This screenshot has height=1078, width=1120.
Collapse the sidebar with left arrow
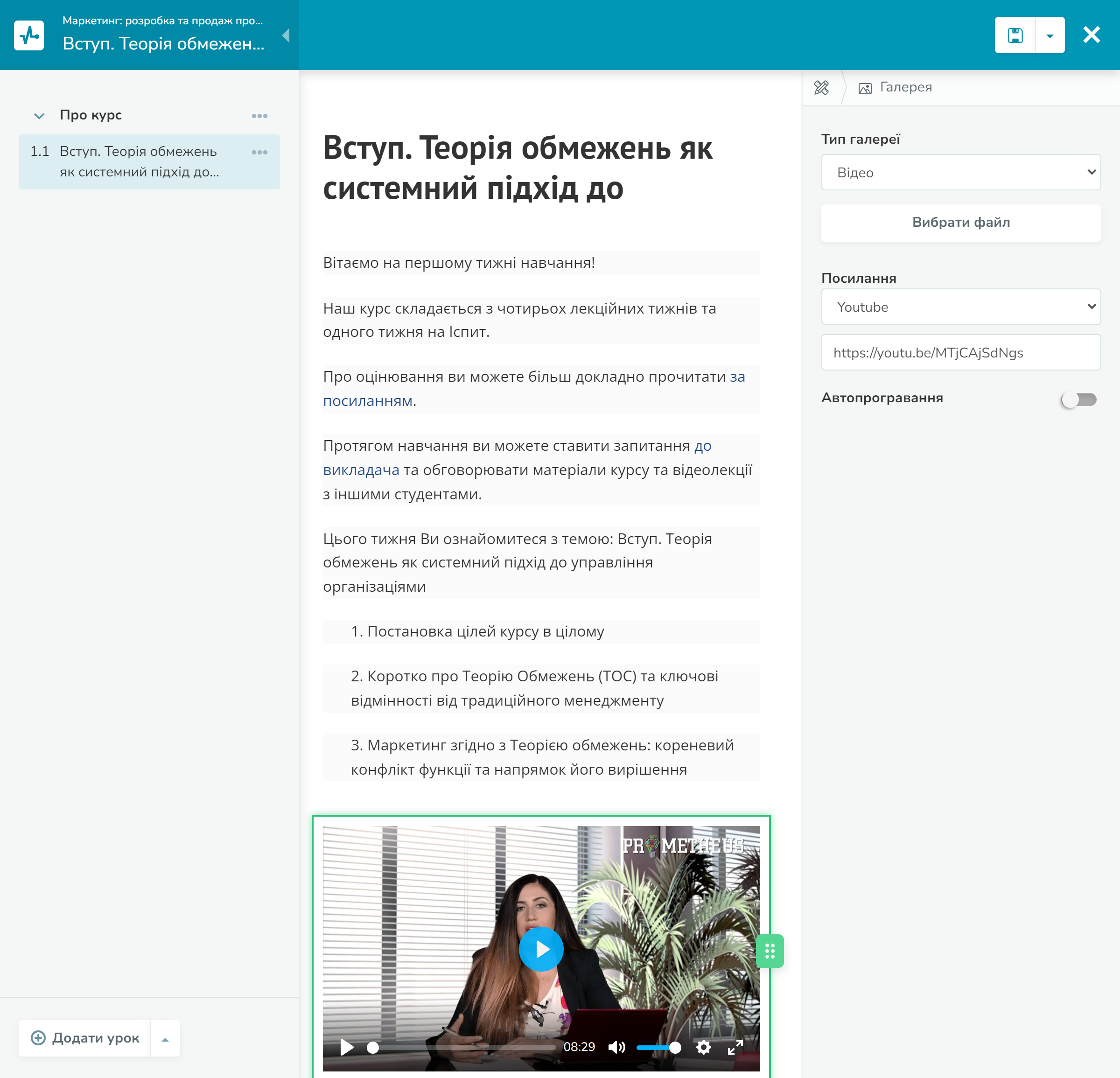(286, 35)
